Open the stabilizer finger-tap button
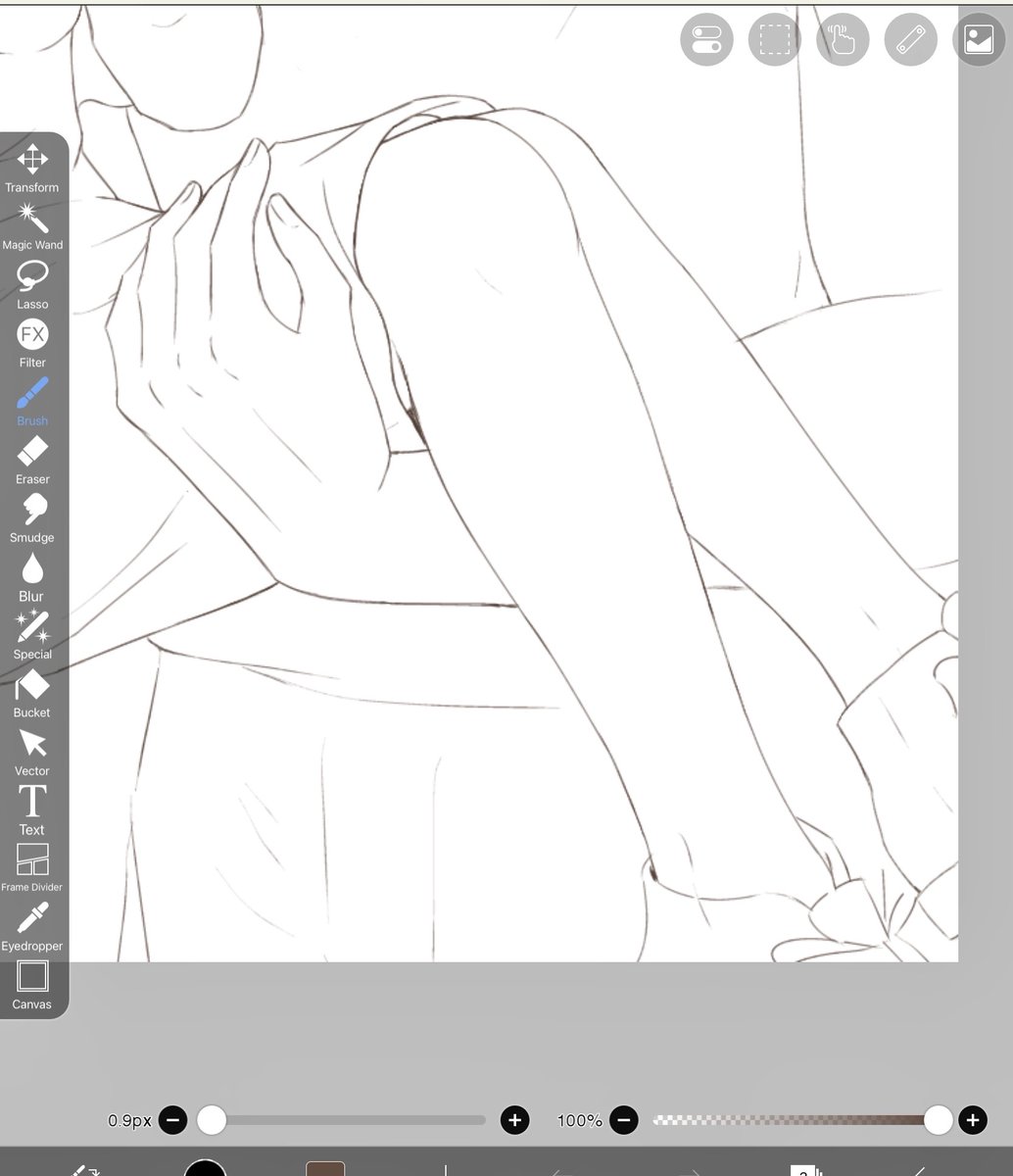 pos(843,40)
